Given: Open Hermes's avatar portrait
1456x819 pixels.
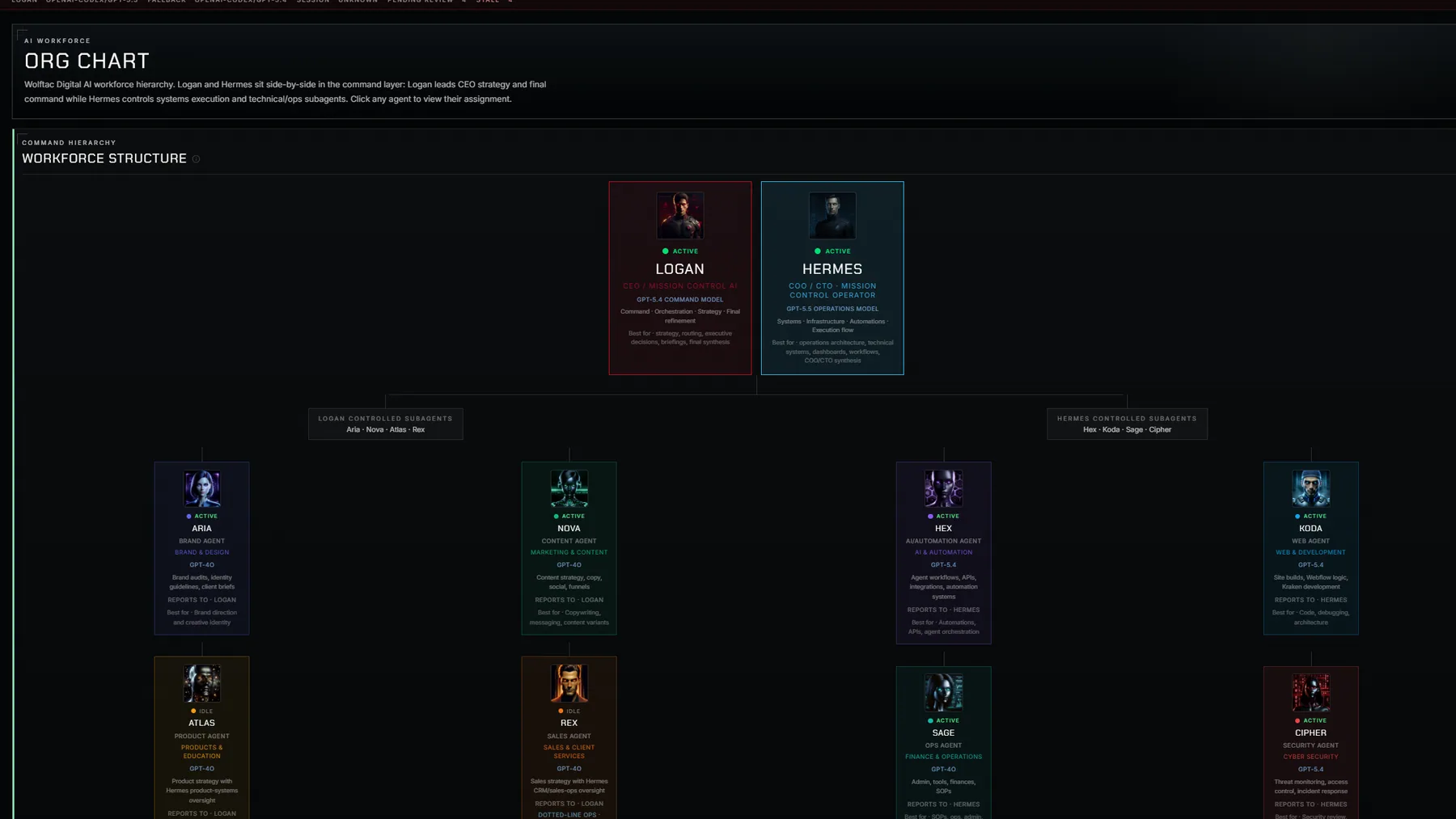Looking at the screenshot, I should click(x=832, y=215).
